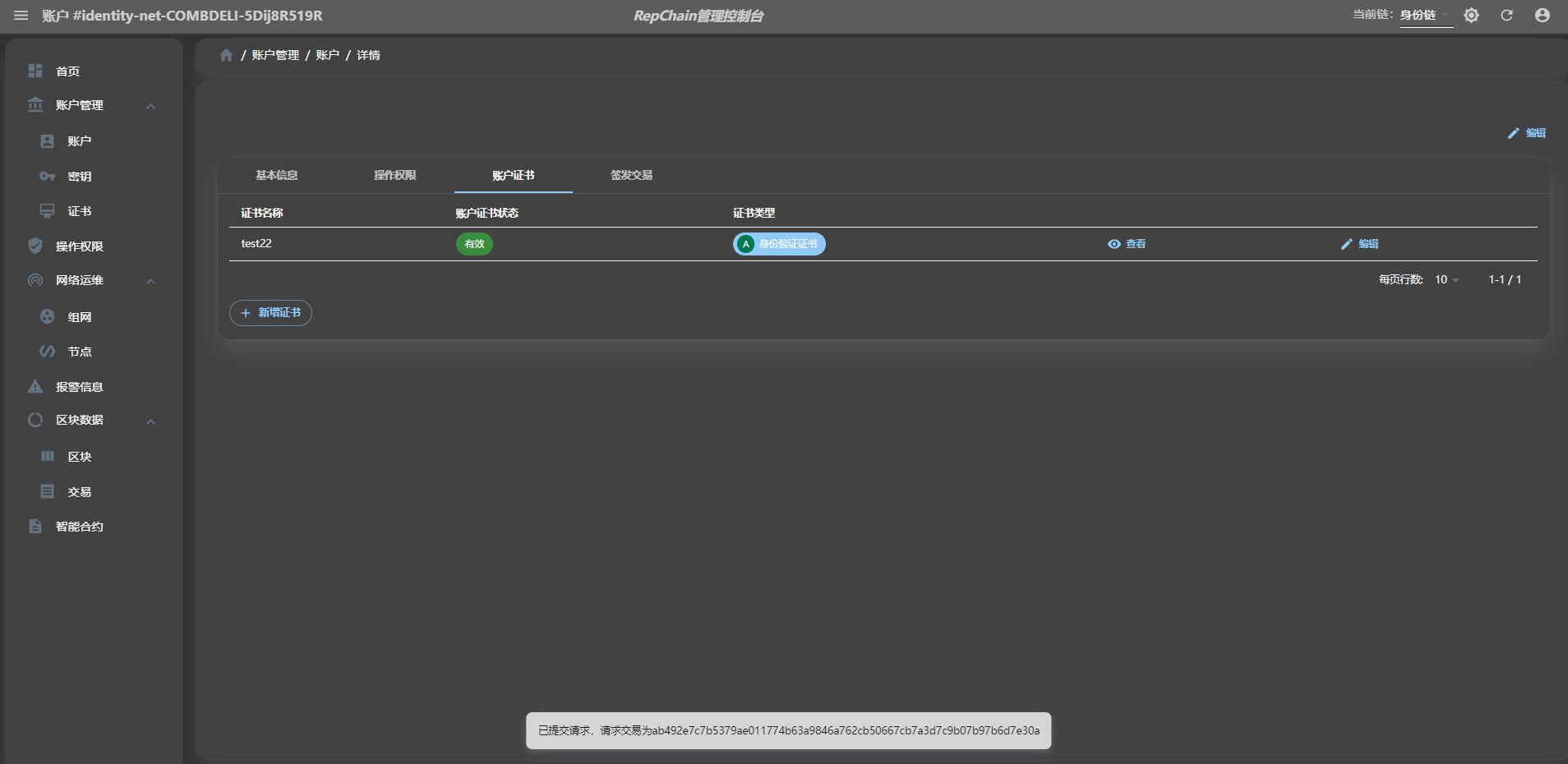
Task: Switch to the 签发交易 tab
Action: (x=632, y=175)
